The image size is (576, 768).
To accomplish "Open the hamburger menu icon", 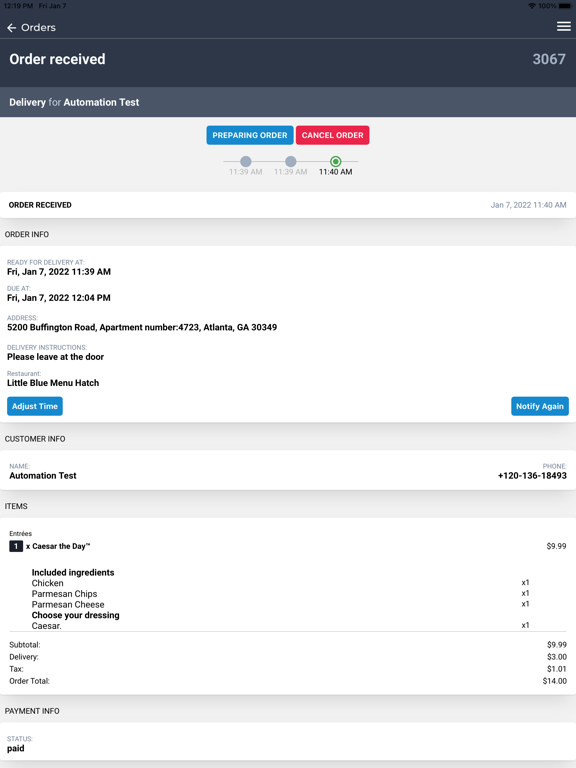I will (x=564, y=26).
